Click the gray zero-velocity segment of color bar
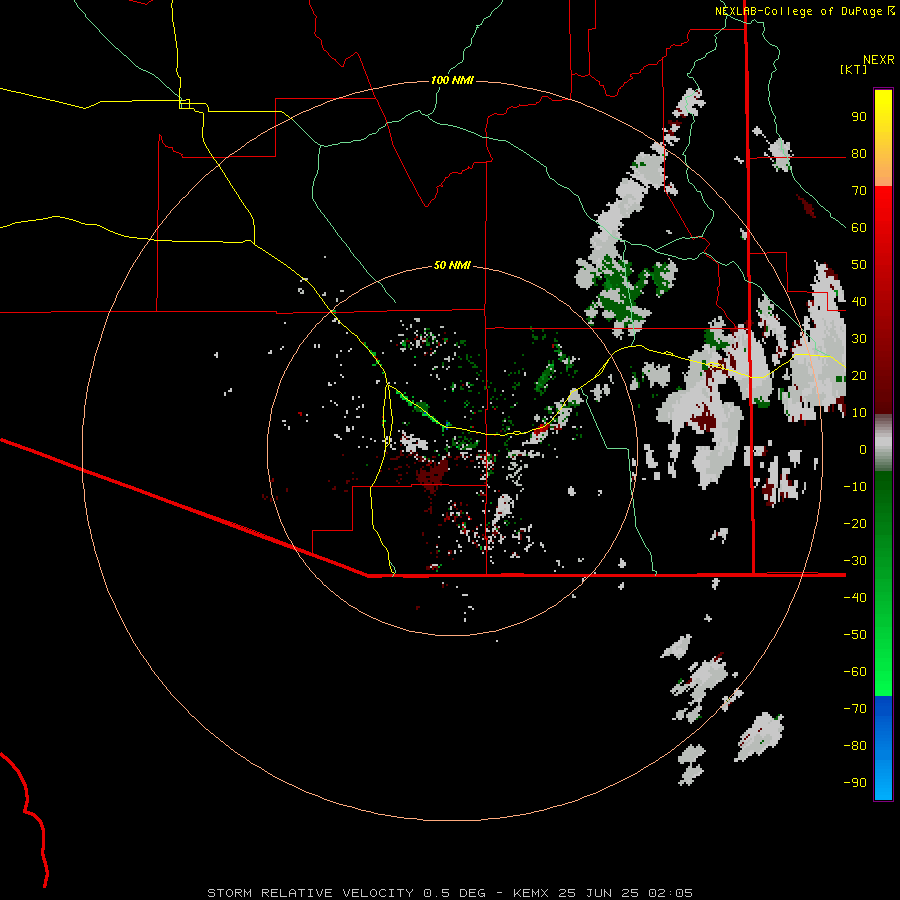 click(883, 443)
